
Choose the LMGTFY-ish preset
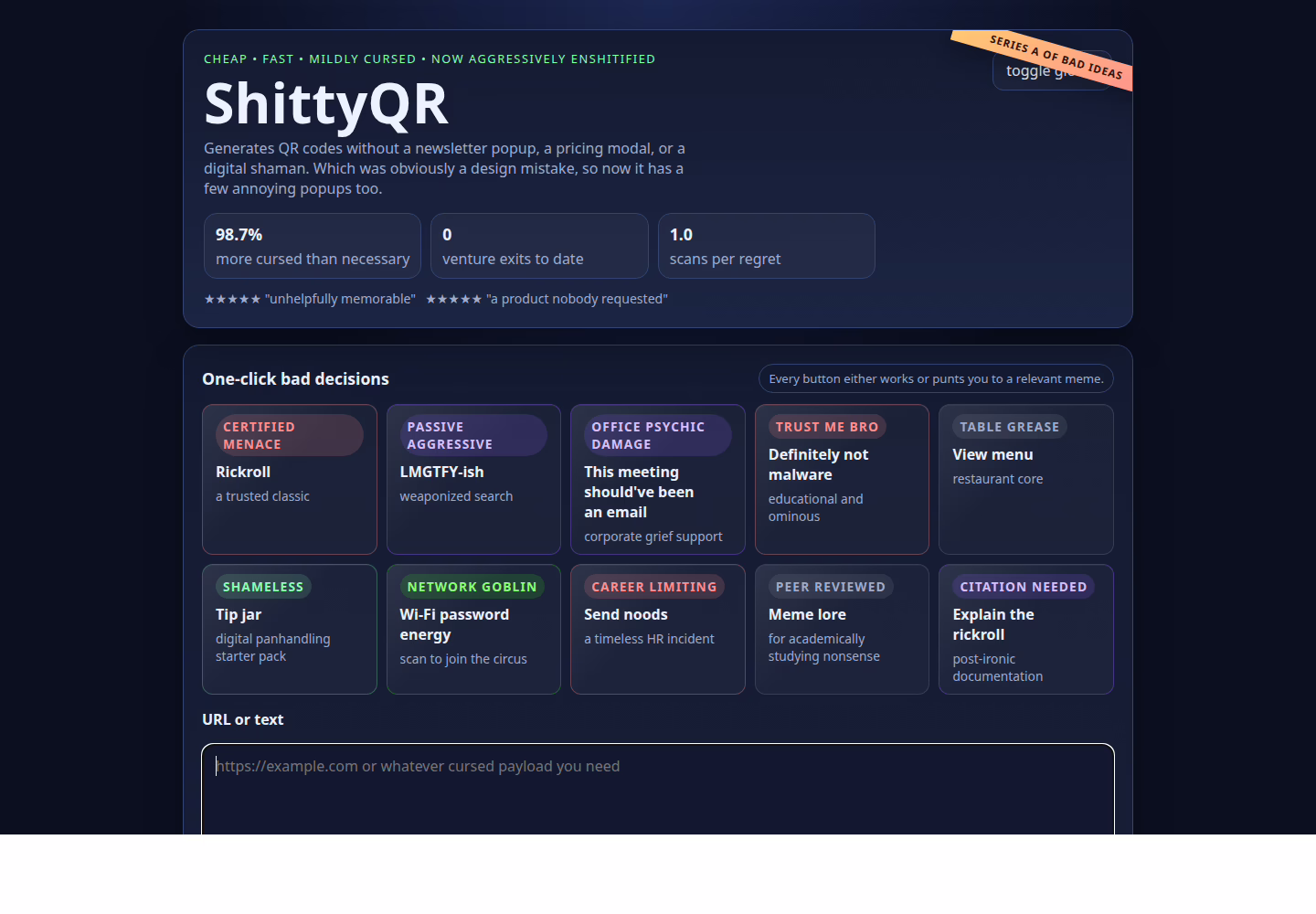[473, 479]
